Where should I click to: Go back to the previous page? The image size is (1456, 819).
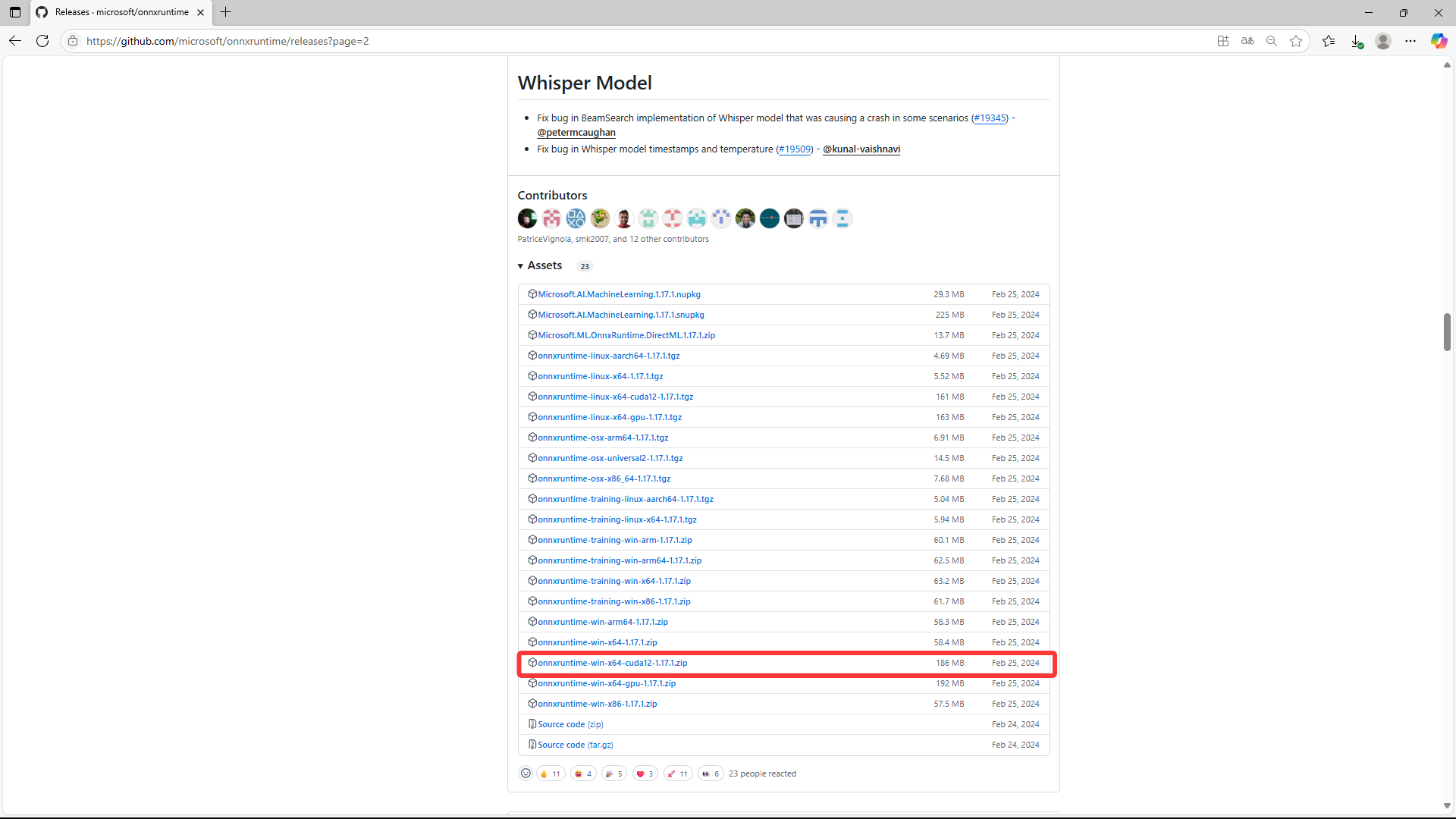click(x=15, y=41)
